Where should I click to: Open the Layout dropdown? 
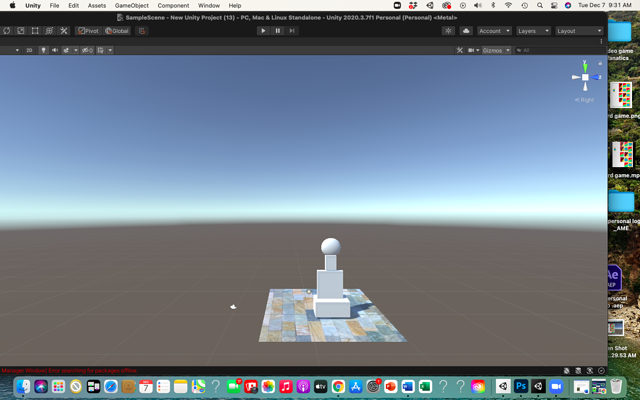pyautogui.click(x=579, y=31)
